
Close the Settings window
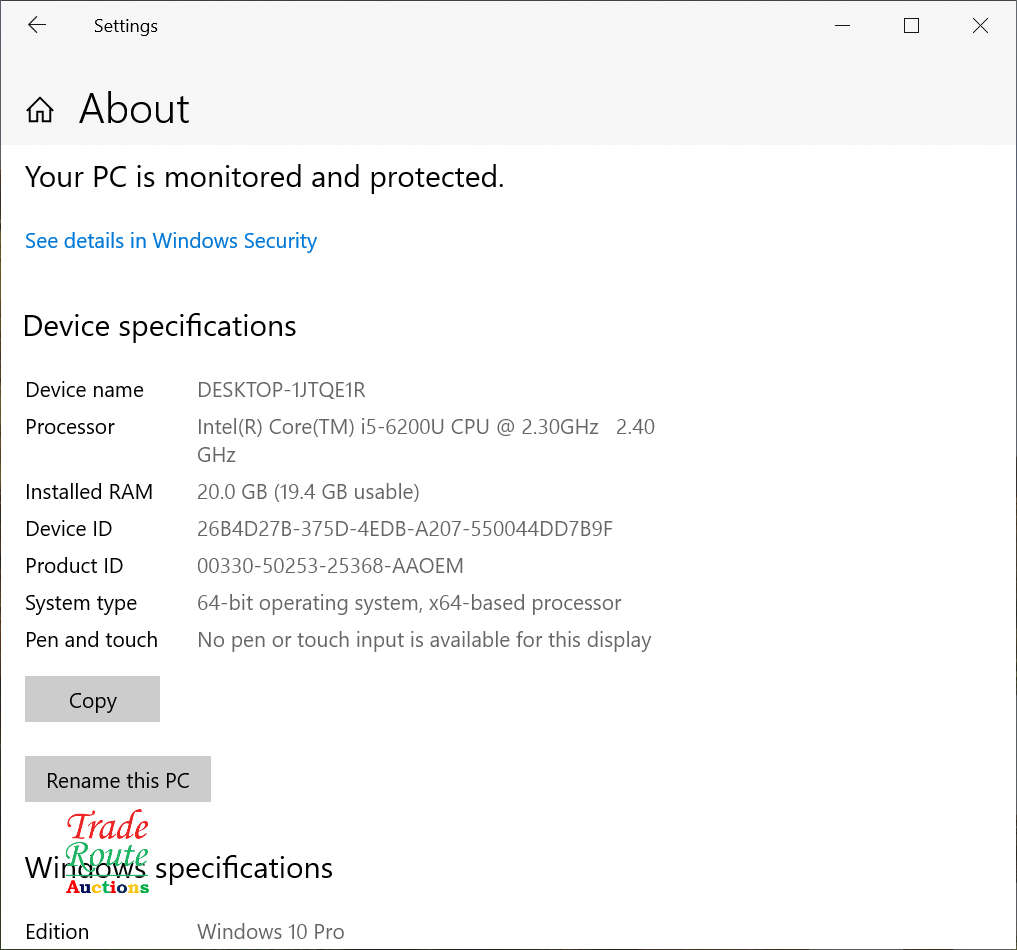tap(980, 26)
